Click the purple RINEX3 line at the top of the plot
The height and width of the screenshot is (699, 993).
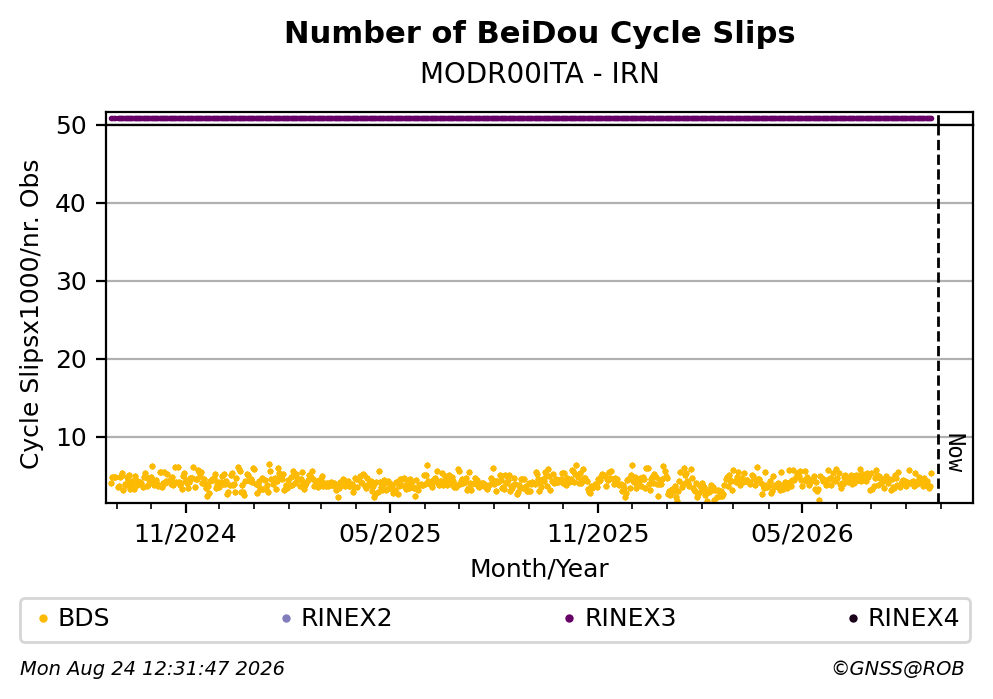pyautogui.click(x=521, y=118)
